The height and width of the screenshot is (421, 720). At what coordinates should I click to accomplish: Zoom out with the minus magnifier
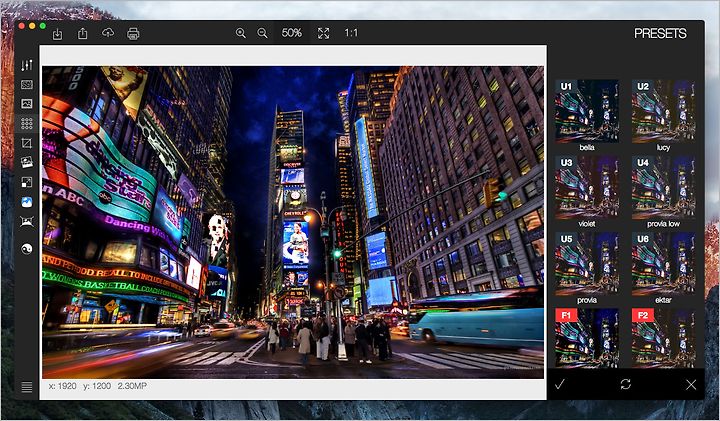pyautogui.click(x=262, y=33)
